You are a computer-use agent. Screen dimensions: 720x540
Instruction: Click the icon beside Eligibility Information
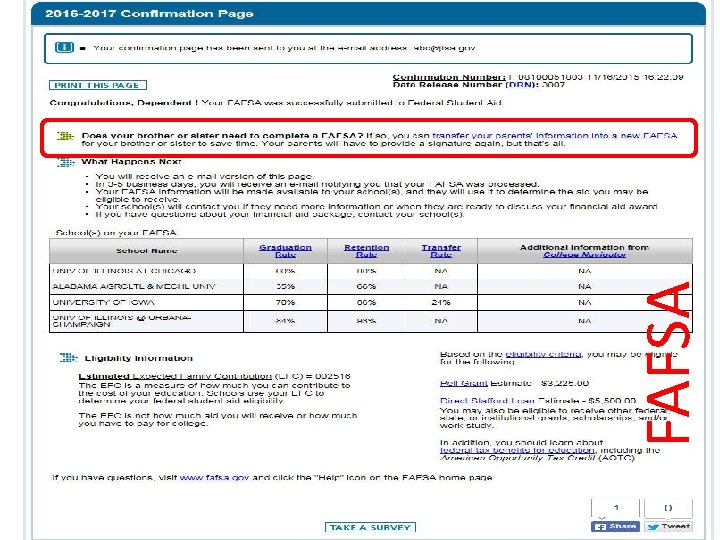tap(69, 358)
